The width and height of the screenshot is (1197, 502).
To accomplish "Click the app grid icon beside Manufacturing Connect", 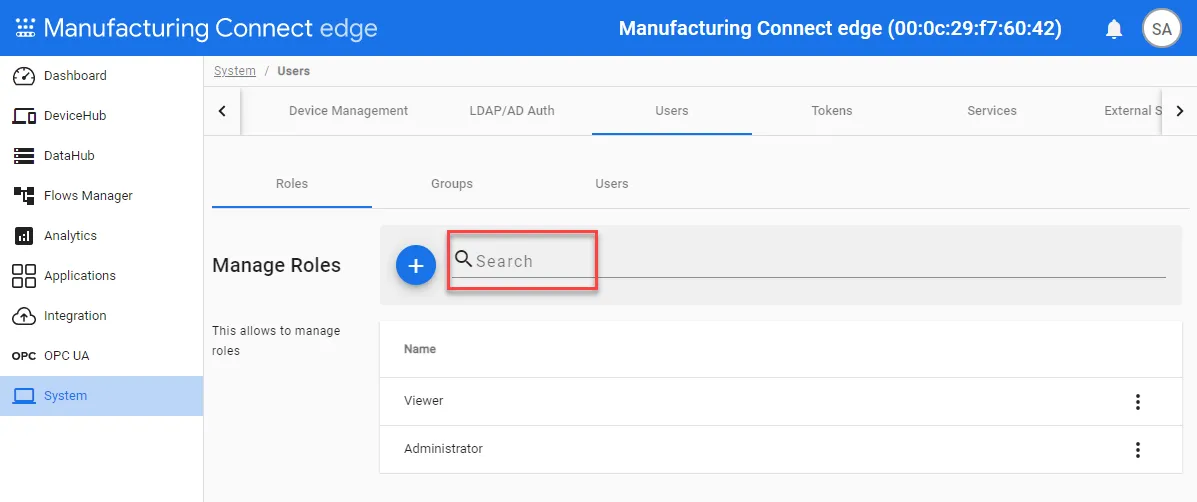I will (x=25, y=28).
